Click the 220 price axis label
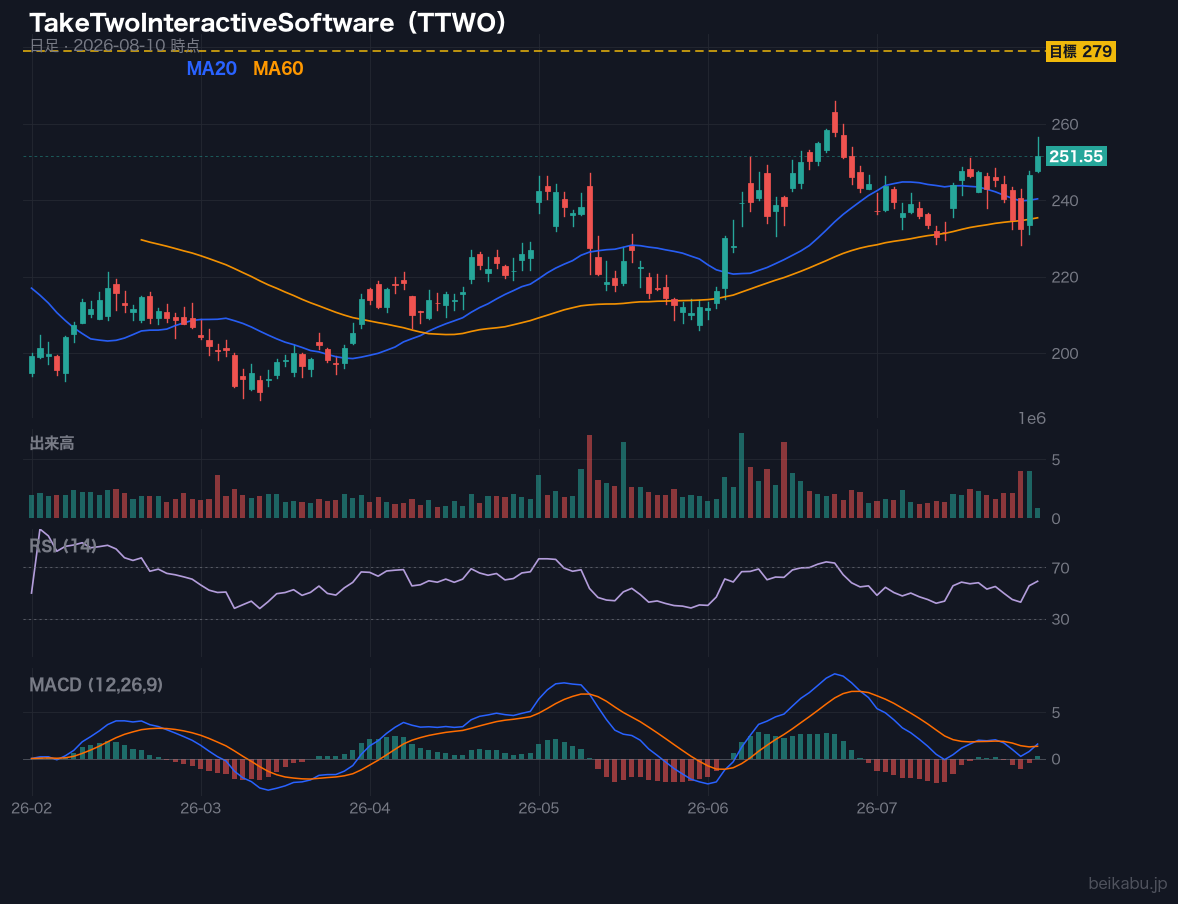This screenshot has width=1178, height=904. pyautogui.click(x=1065, y=277)
